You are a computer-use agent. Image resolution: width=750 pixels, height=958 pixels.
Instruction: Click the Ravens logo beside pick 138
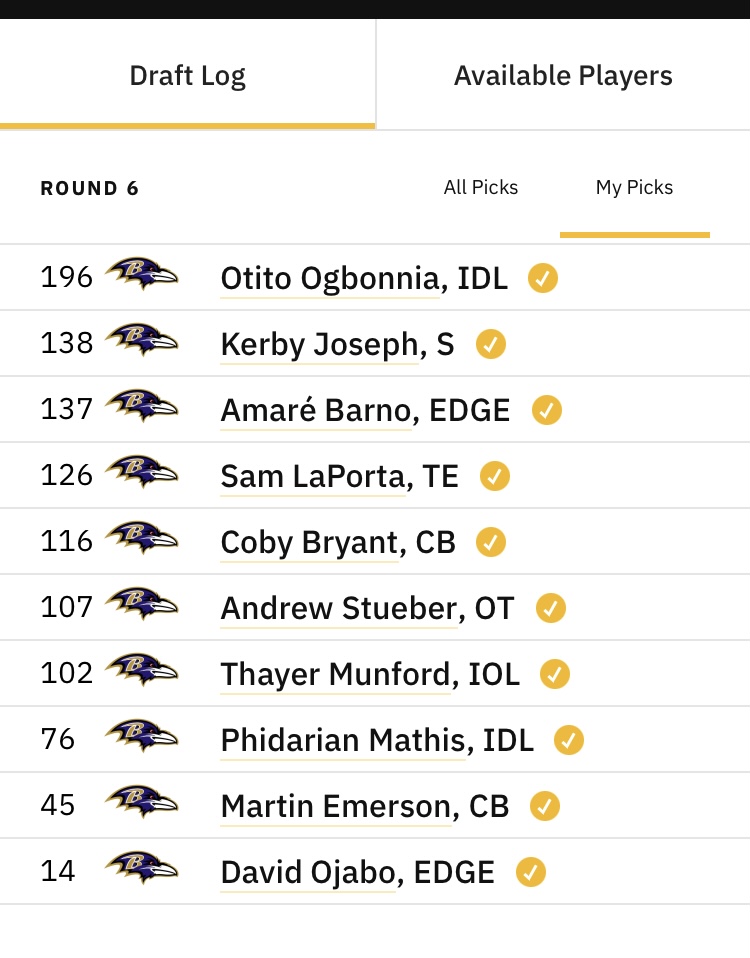point(142,340)
